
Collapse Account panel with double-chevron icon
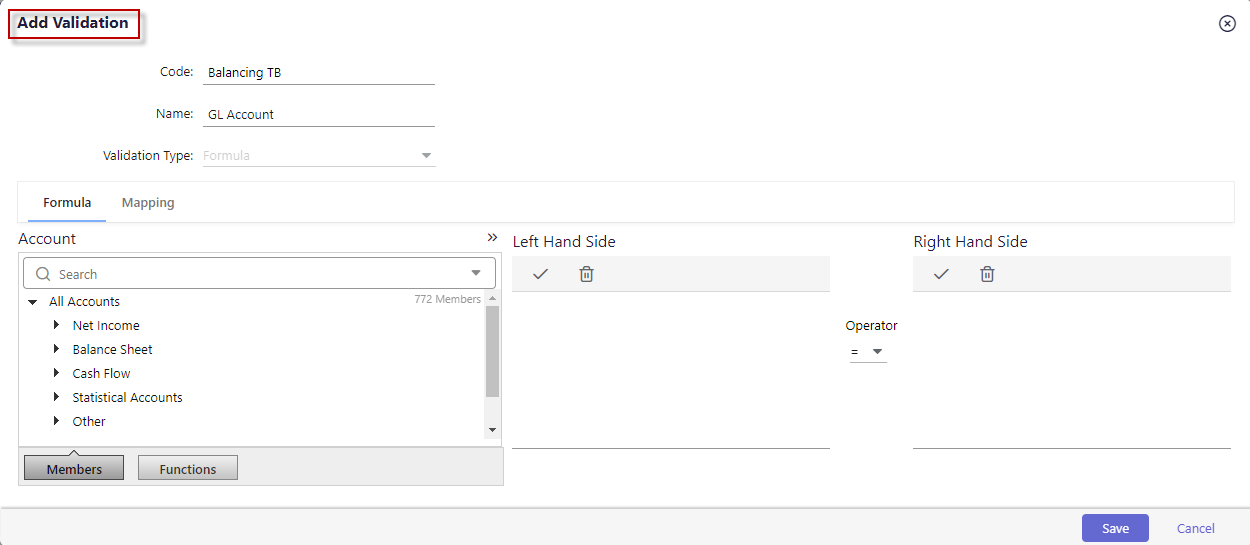492,238
